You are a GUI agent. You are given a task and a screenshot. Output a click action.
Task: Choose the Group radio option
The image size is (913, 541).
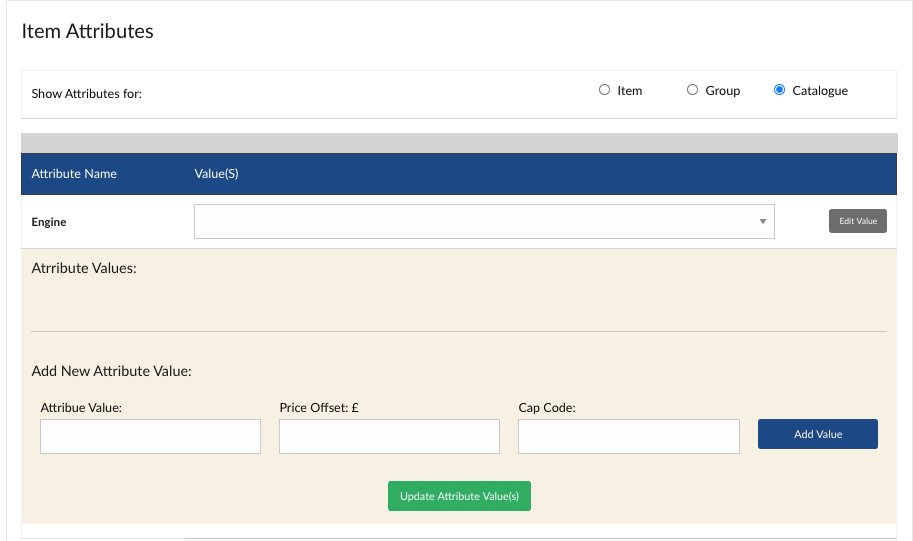tap(692, 90)
